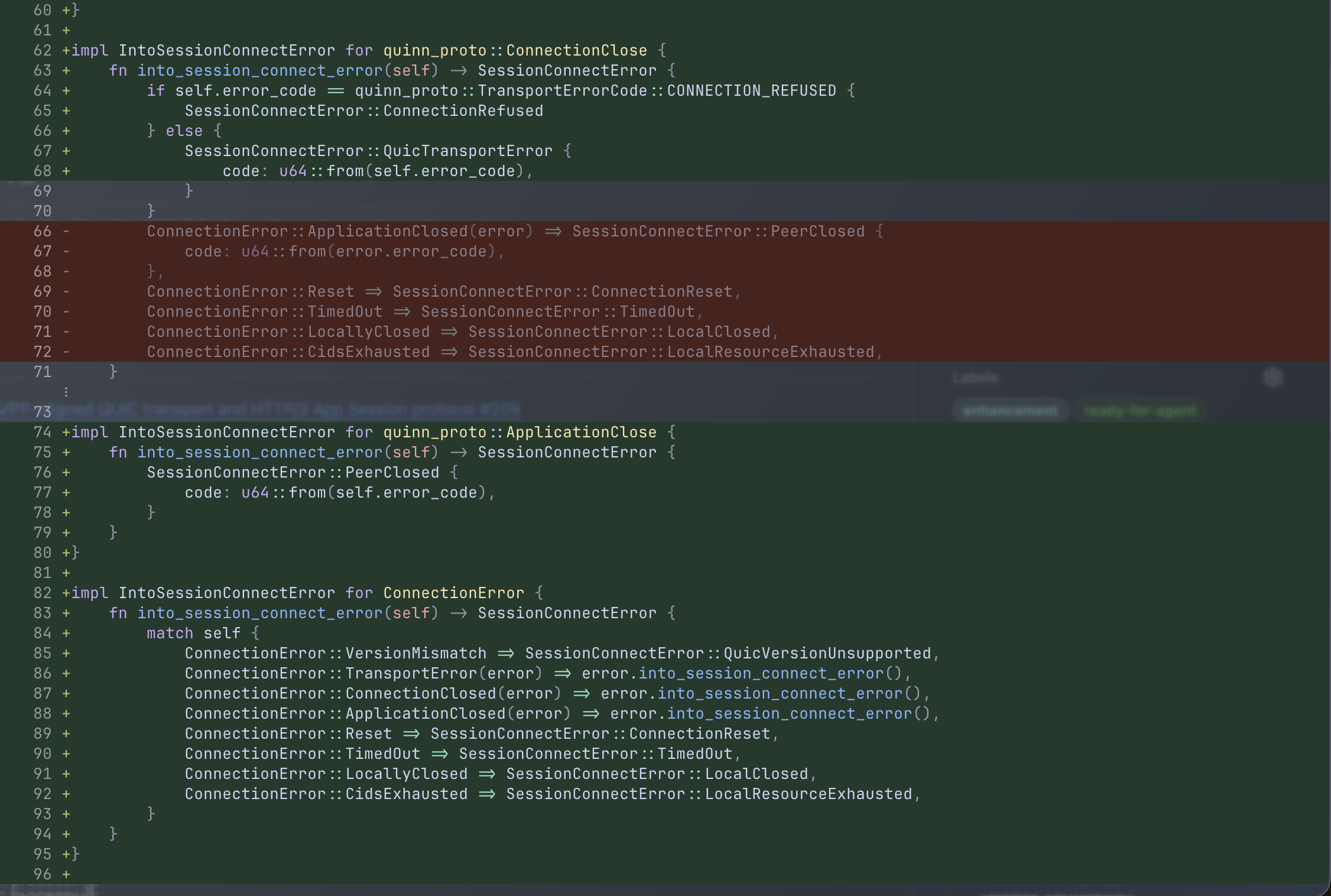
Task: Click the blurred 'enhancement' label in background
Action: click(x=1010, y=410)
